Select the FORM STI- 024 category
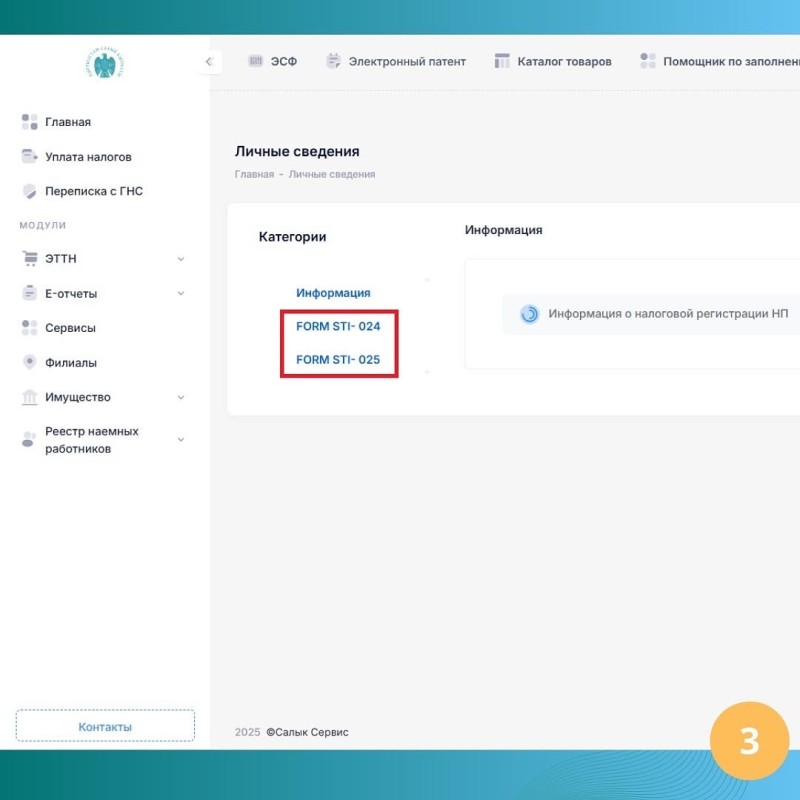 pyautogui.click(x=338, y=326)
